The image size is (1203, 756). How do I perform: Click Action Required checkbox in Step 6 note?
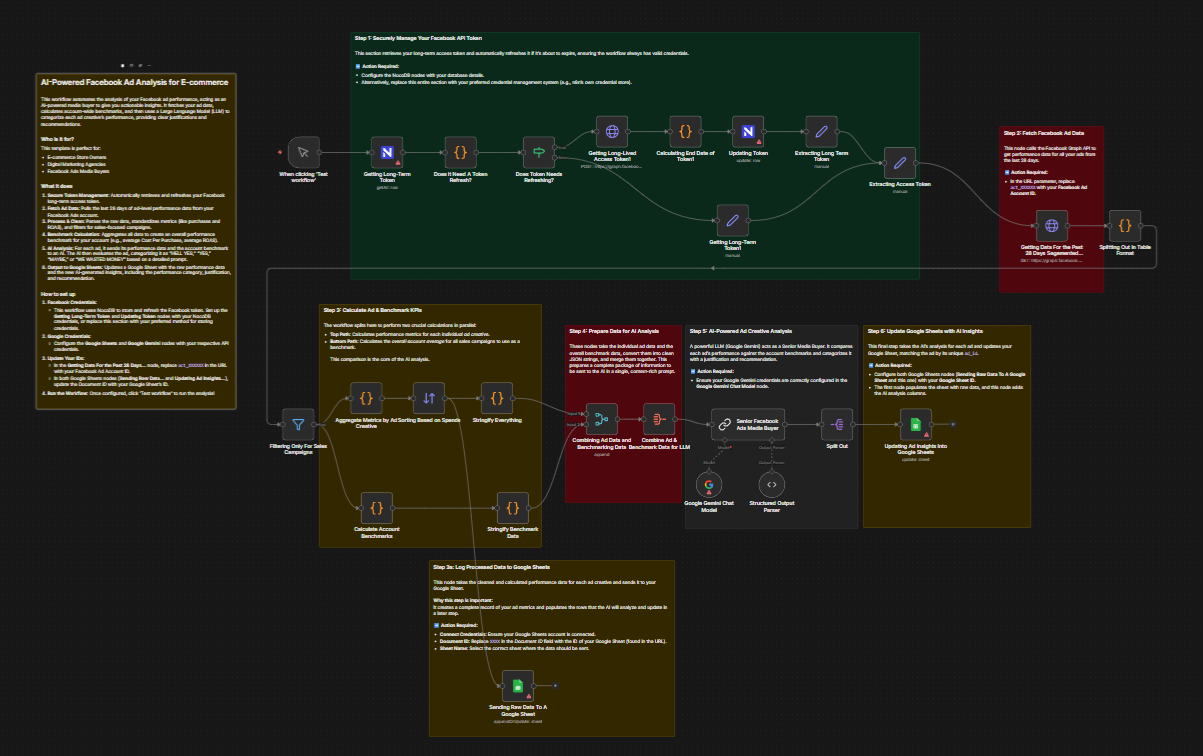click(870, 366)
